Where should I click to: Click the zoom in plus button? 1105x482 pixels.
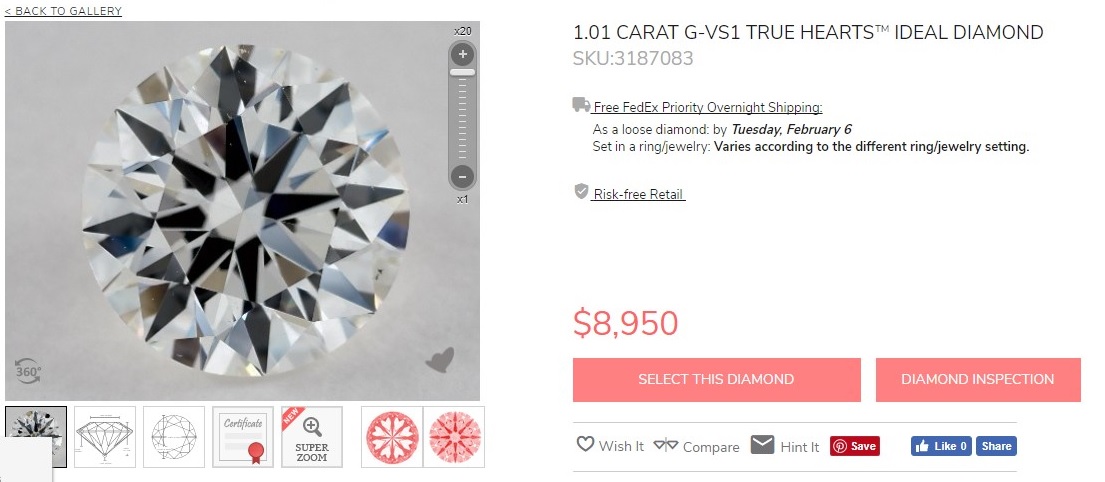click(x=463, y=54)
